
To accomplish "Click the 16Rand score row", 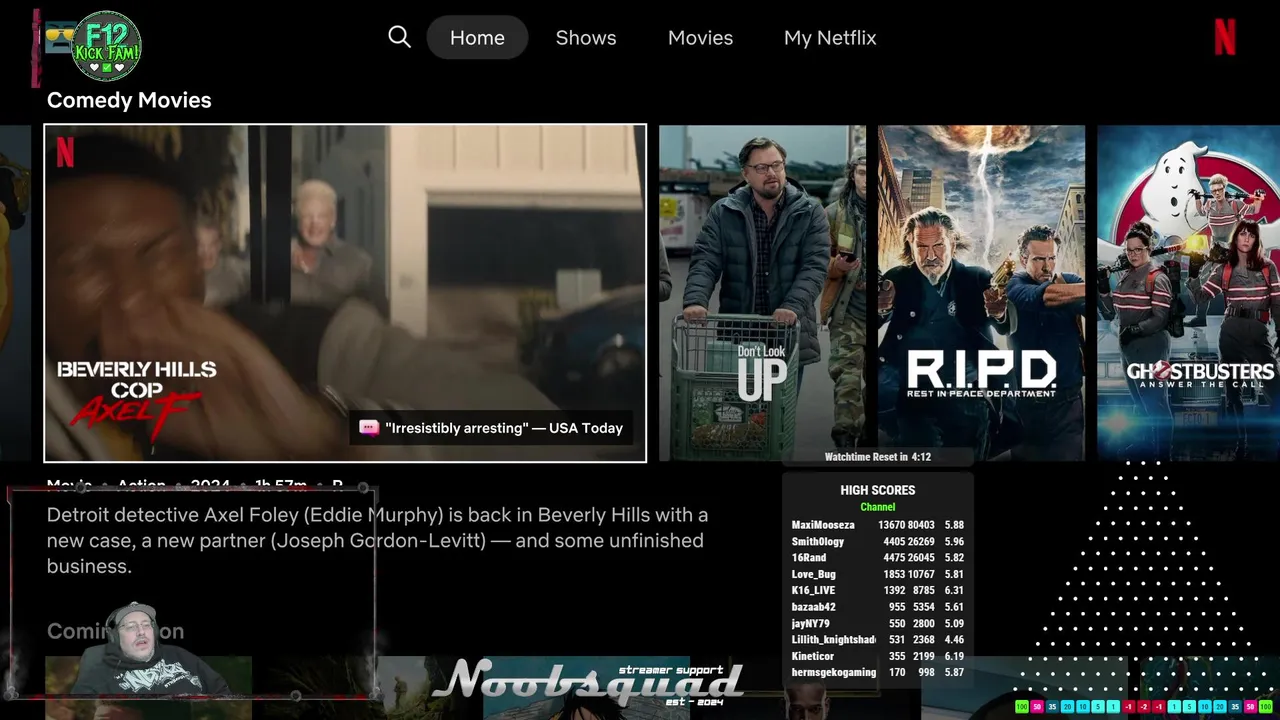I will click(877, 558).
